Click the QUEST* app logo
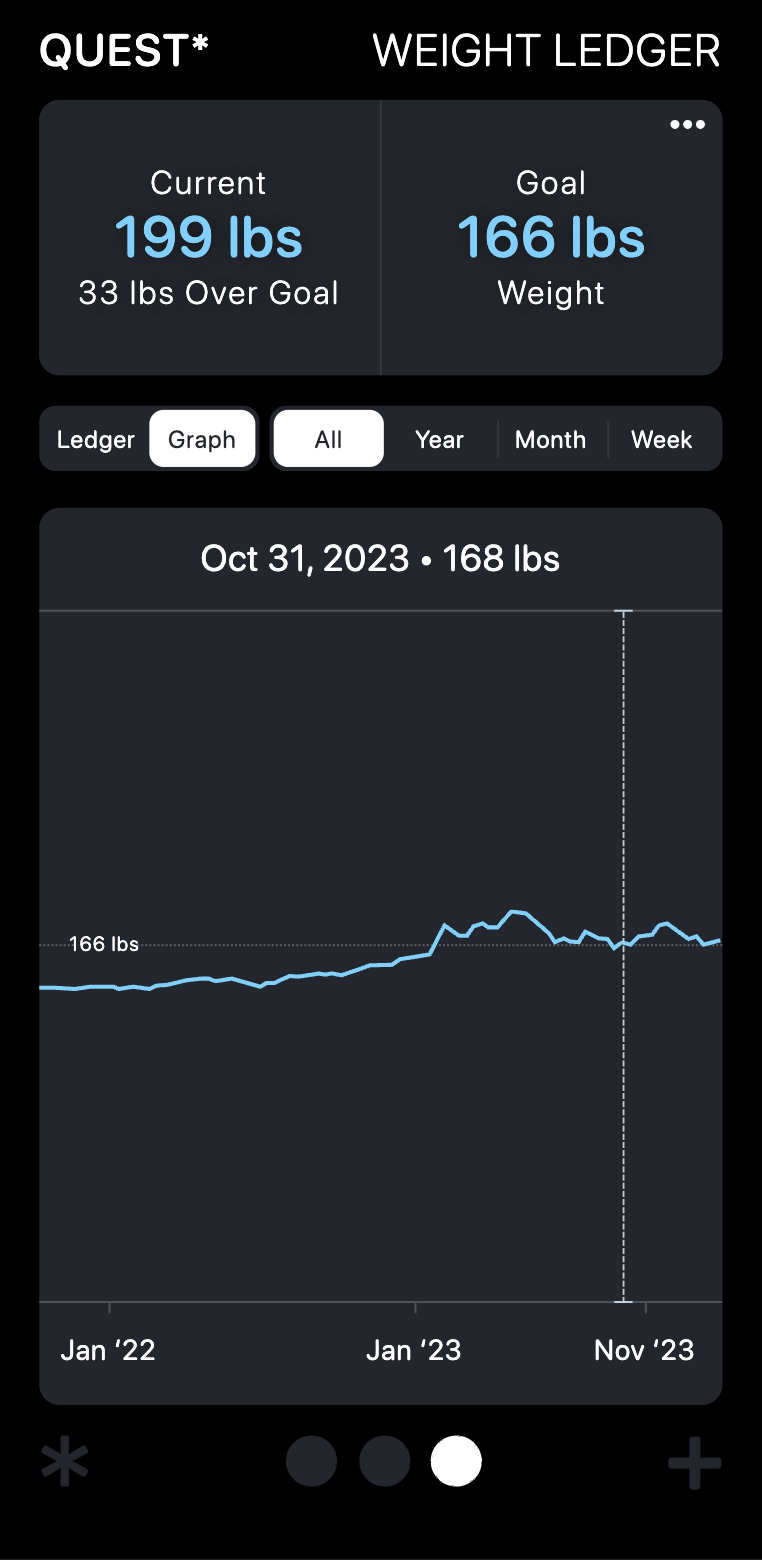 click(x=124, y=51)
